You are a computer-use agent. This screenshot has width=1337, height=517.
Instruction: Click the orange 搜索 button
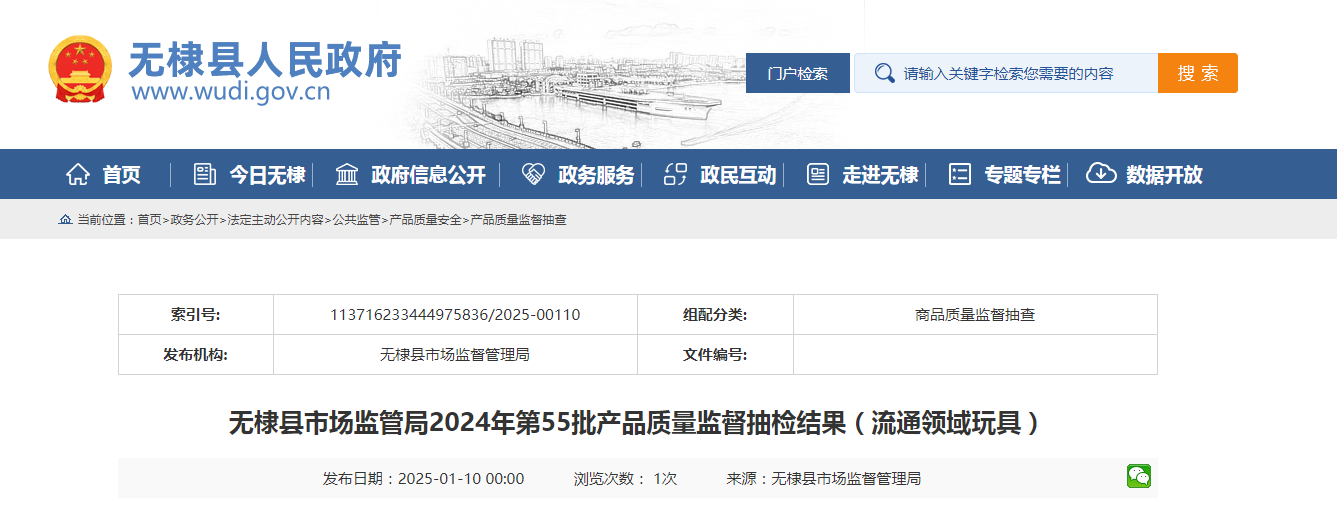[x=1198, y=73]
